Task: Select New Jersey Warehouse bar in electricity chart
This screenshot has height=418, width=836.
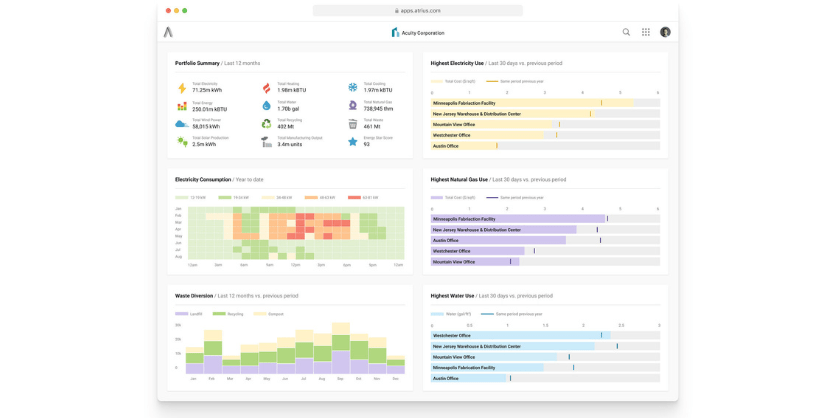Action: (x=512, y=114)
